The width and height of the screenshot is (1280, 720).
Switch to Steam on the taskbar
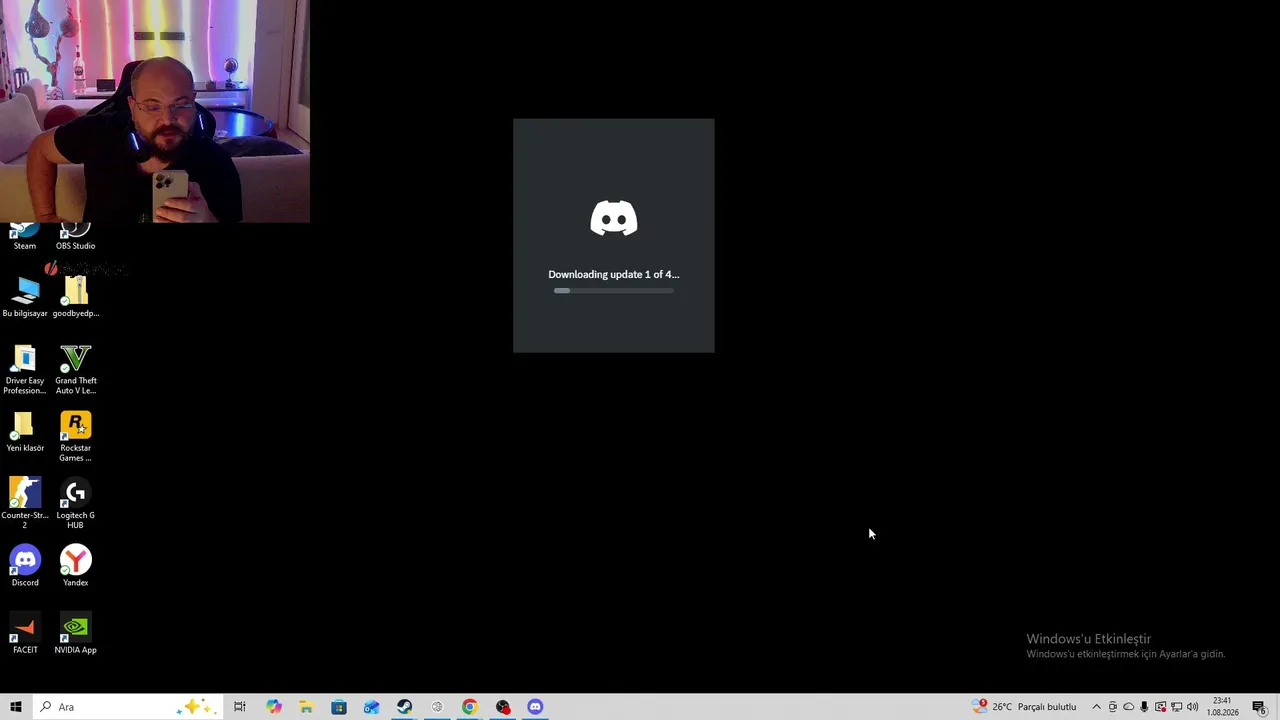404,707
